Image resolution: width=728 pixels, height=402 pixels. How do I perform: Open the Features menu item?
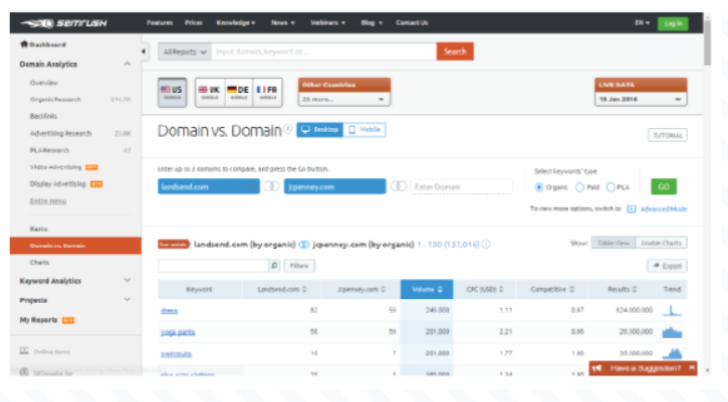point(159,23)
